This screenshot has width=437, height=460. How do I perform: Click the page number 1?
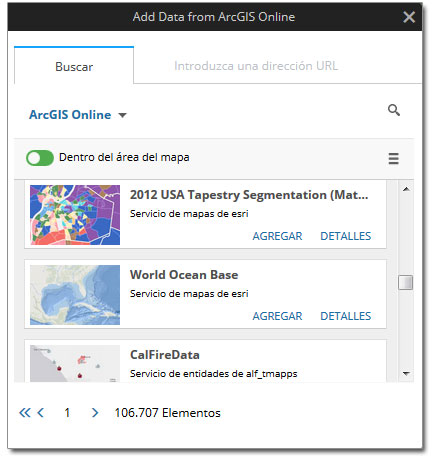tap(67, 413)
